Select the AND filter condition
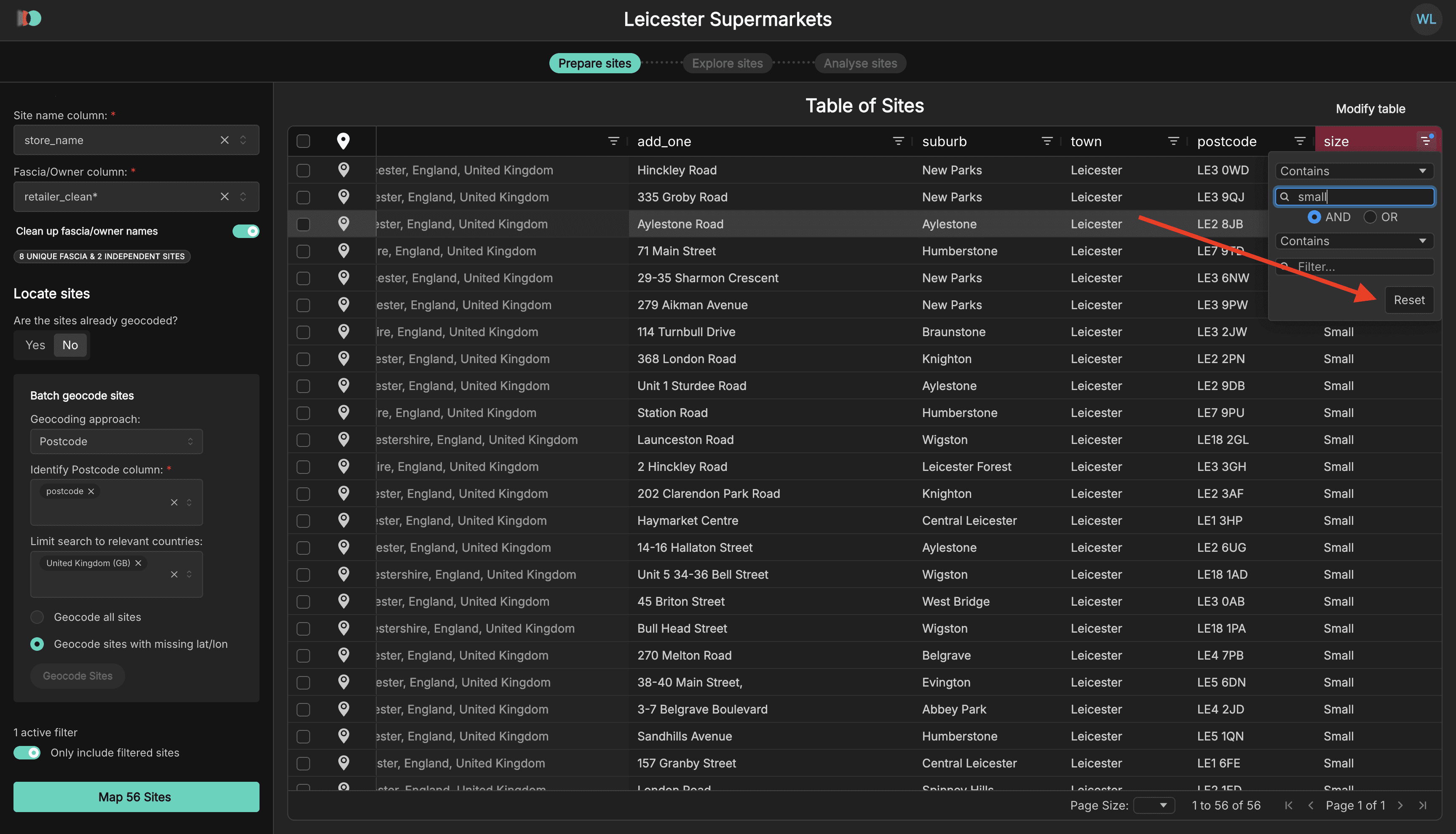This screenshot has width=1456, height=834. (x=1314, y=217)
